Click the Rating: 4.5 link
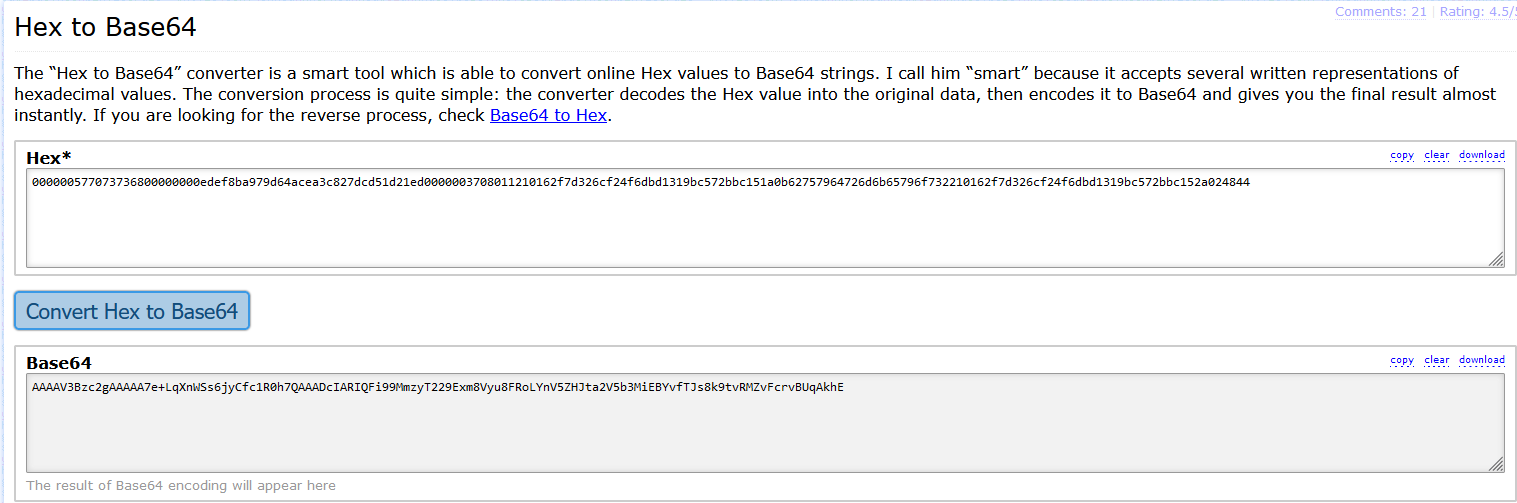Screen dimensions: 1517x503 coord(1477,12)
